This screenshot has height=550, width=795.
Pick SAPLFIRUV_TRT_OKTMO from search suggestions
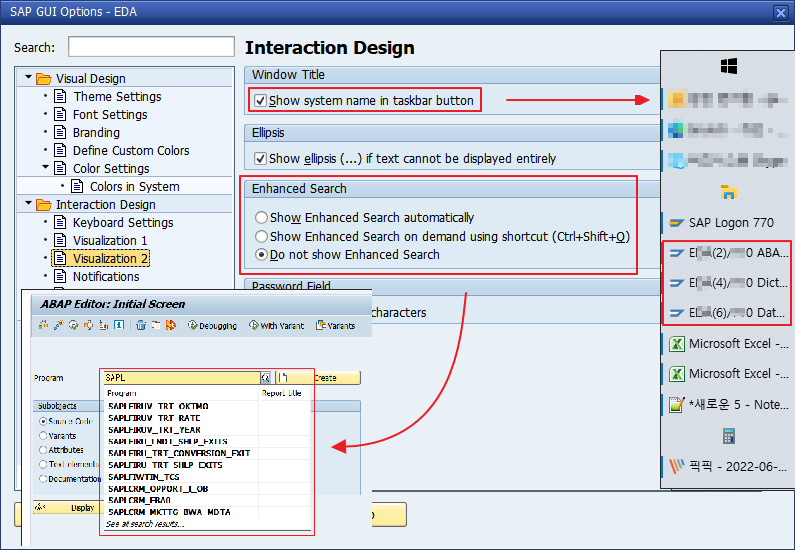(207, 406)
